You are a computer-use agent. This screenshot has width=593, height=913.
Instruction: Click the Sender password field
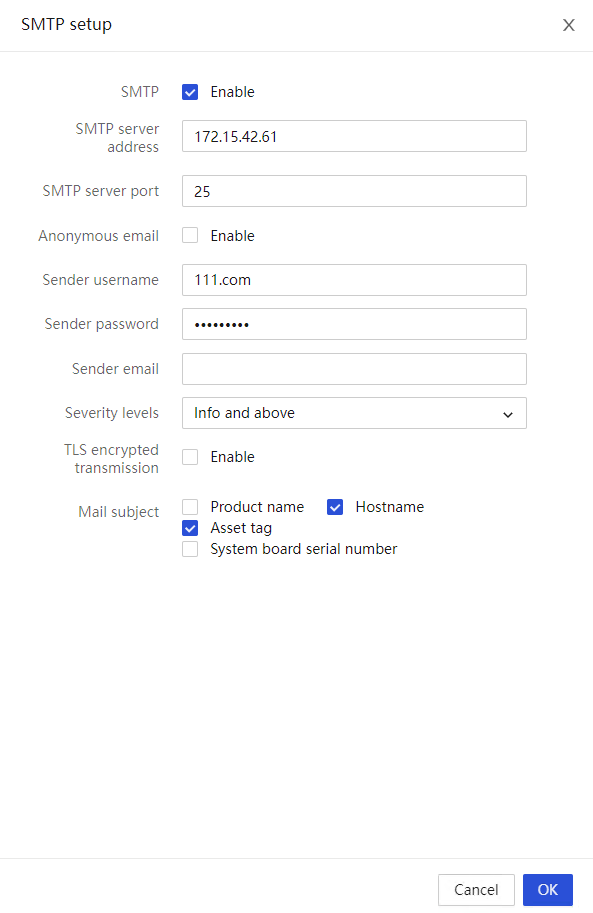coord(354,324)
